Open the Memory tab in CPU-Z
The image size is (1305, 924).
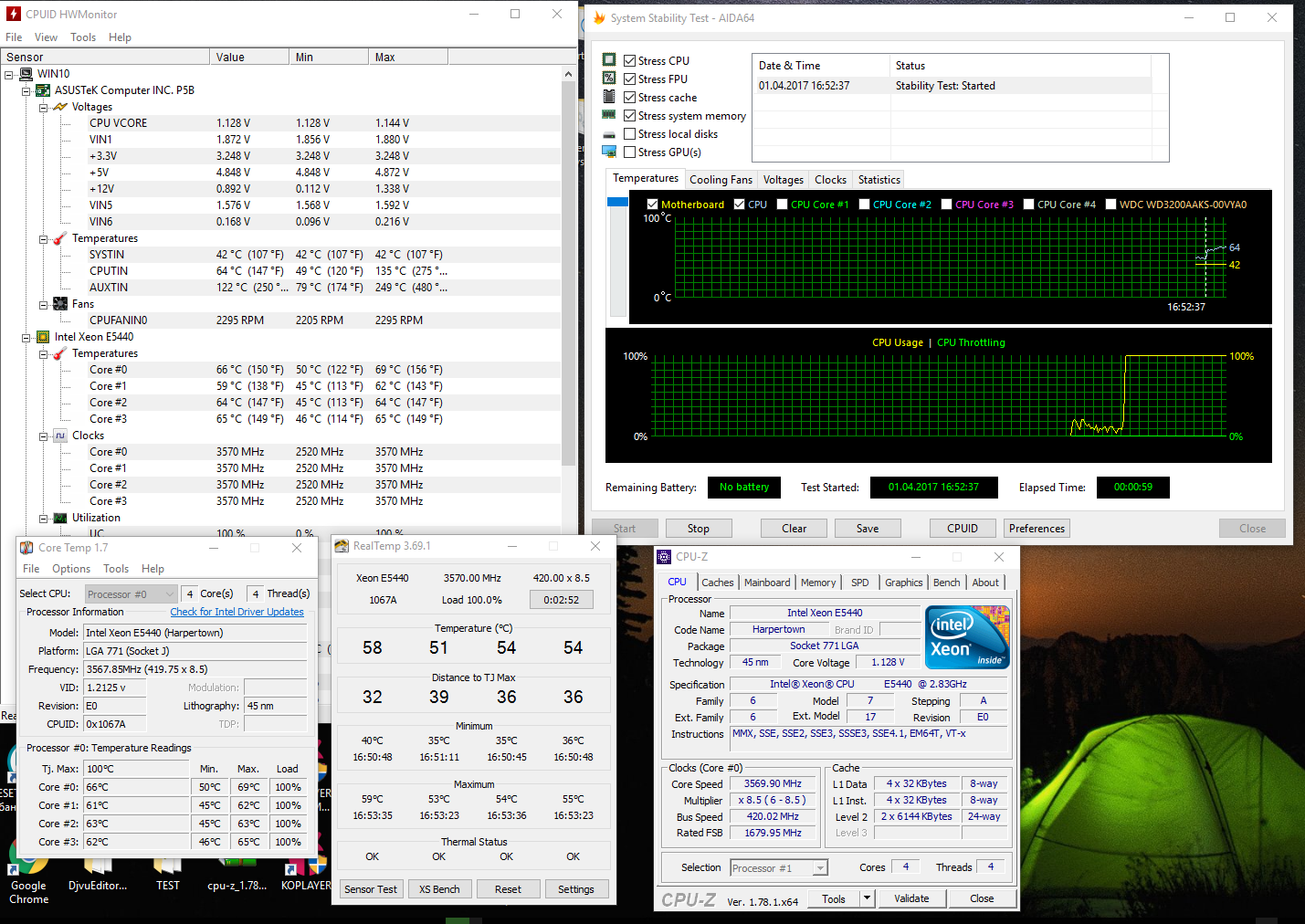tap(818, 583)
